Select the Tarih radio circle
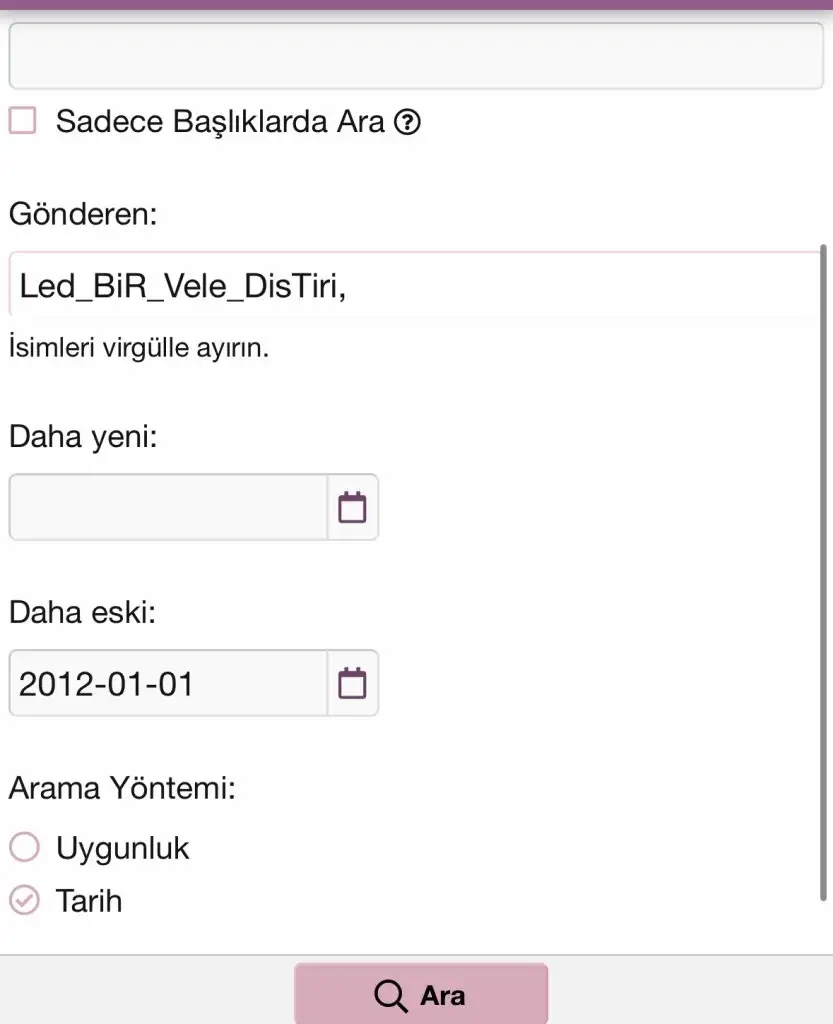The image size is (833, 1024). tap(24, 900)
